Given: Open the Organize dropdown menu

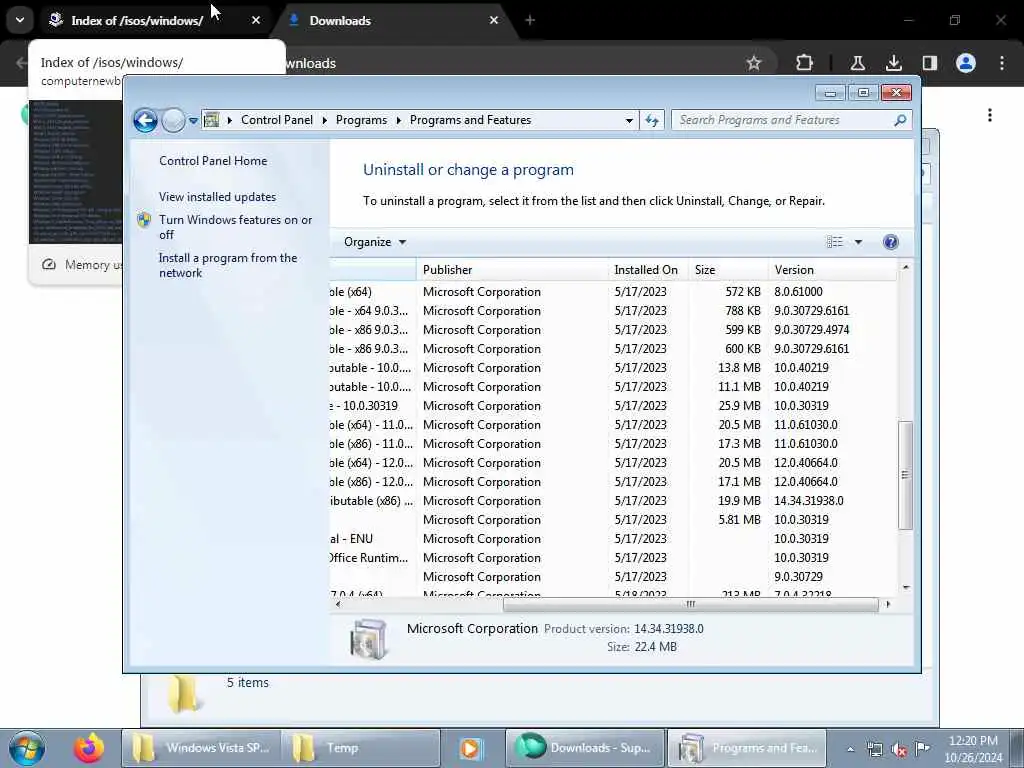Looking at the screenshot, I should 375,242.
